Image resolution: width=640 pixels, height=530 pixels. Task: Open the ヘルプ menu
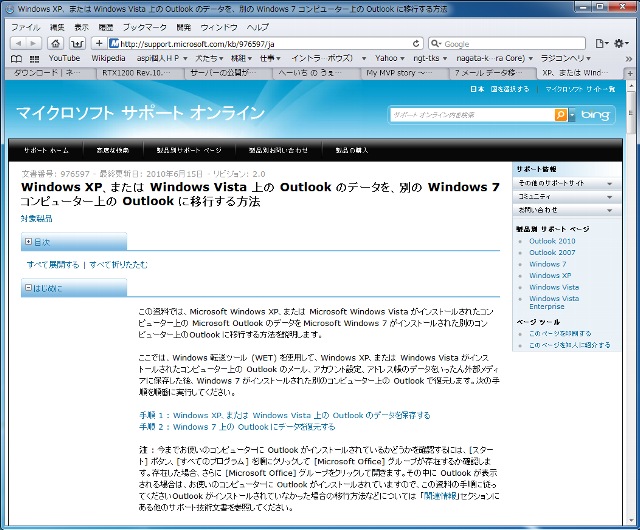(258, 27)
